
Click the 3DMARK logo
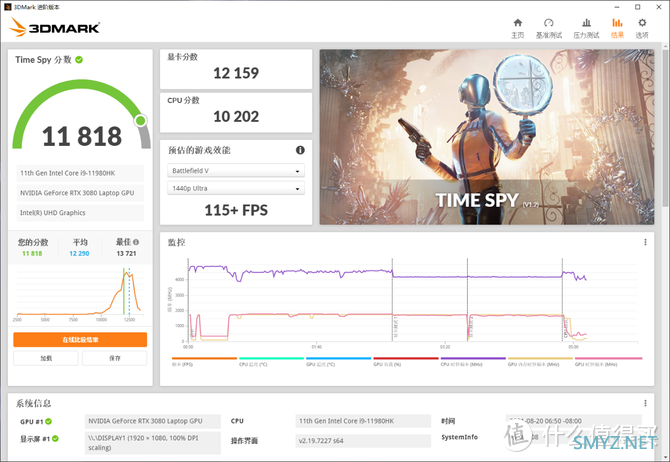coord(54,27)
